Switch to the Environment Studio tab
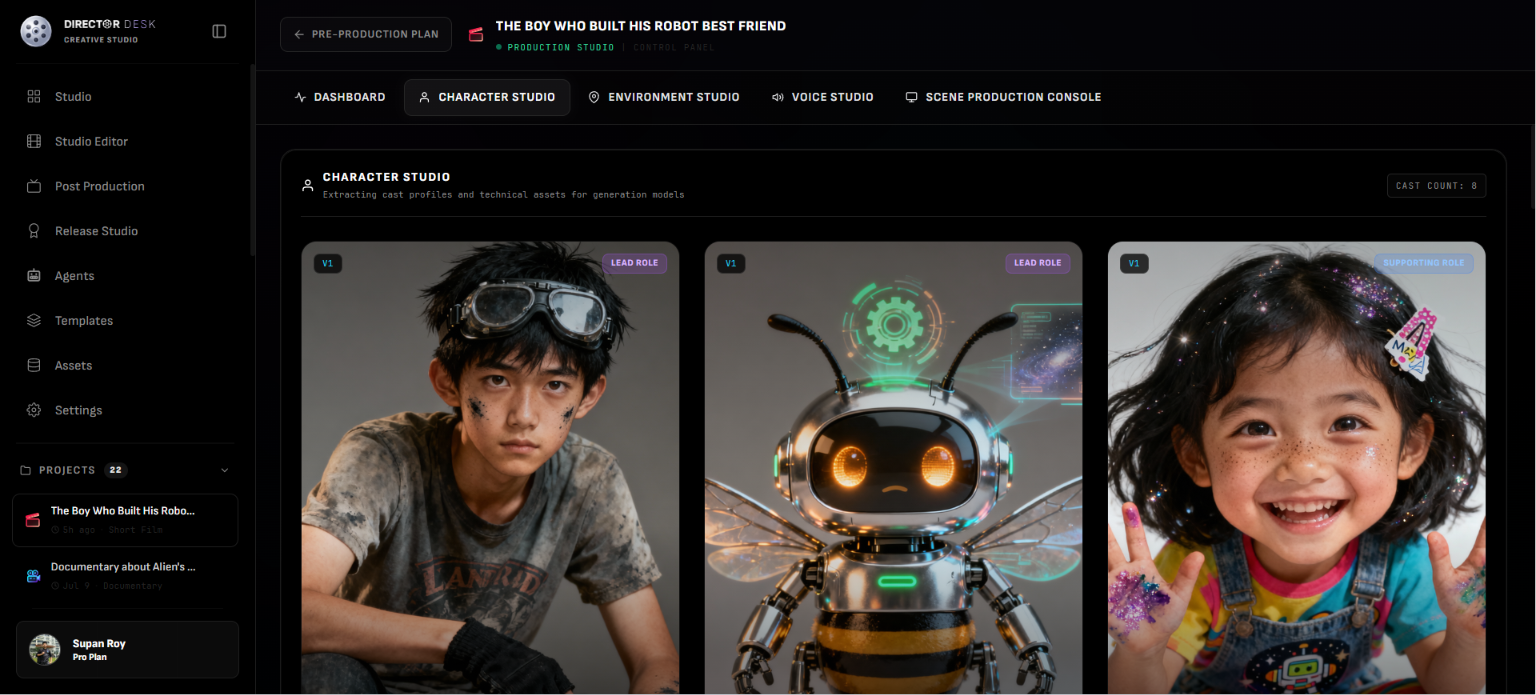1536x695 pixels. (x=664, y=97)
